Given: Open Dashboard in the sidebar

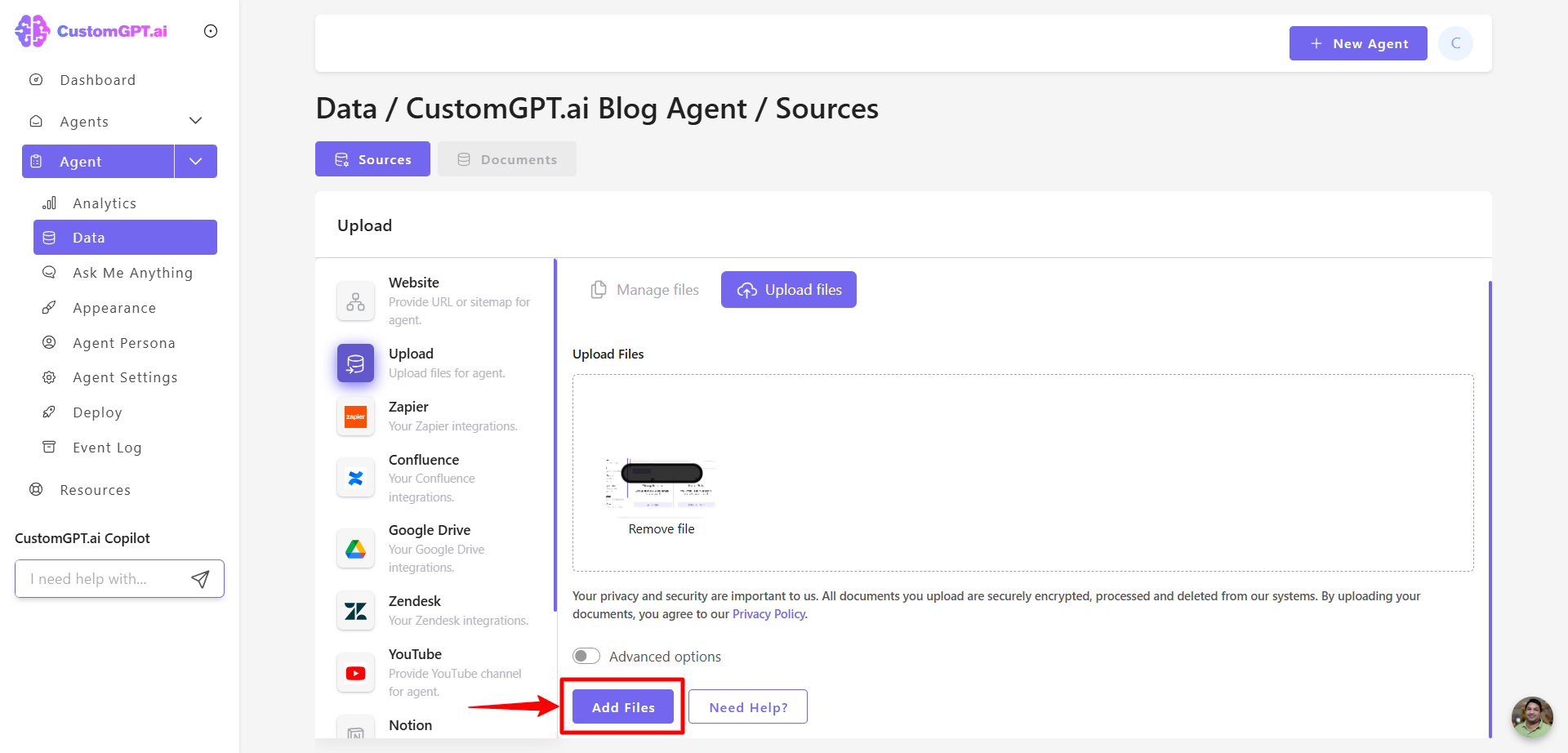Looking at the screenshot, I should (x=97, y=80).
